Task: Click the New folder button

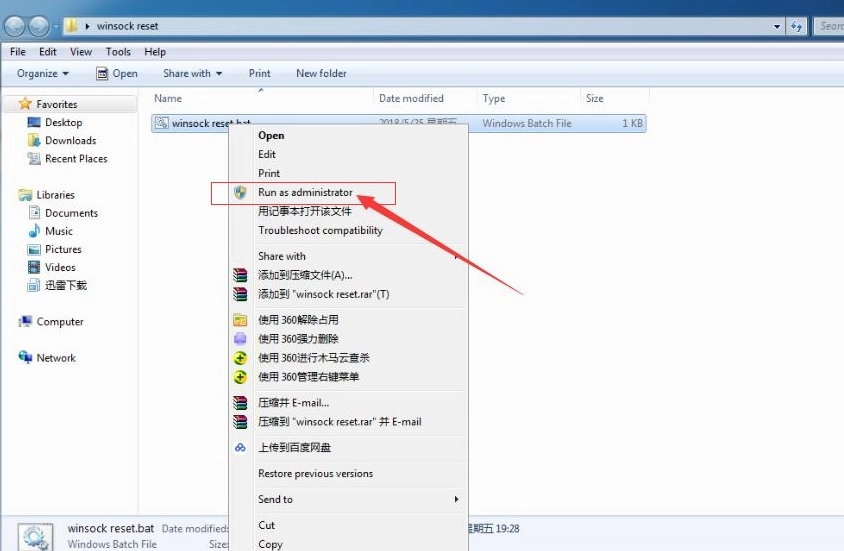Action: 321,73
